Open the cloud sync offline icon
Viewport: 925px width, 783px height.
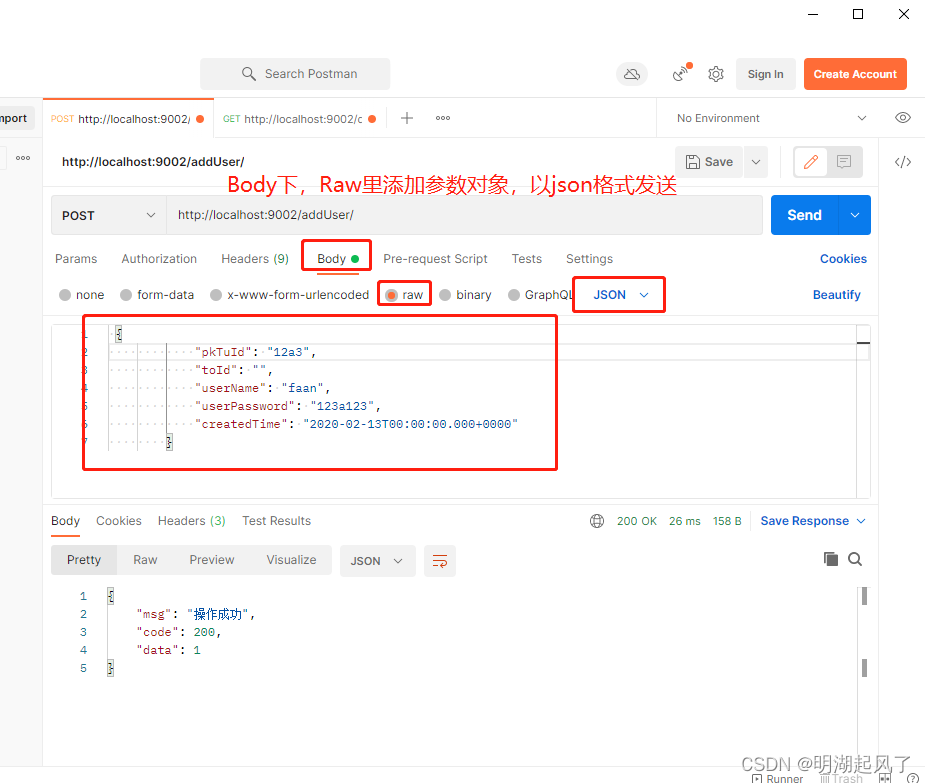[x=632, y=74]
